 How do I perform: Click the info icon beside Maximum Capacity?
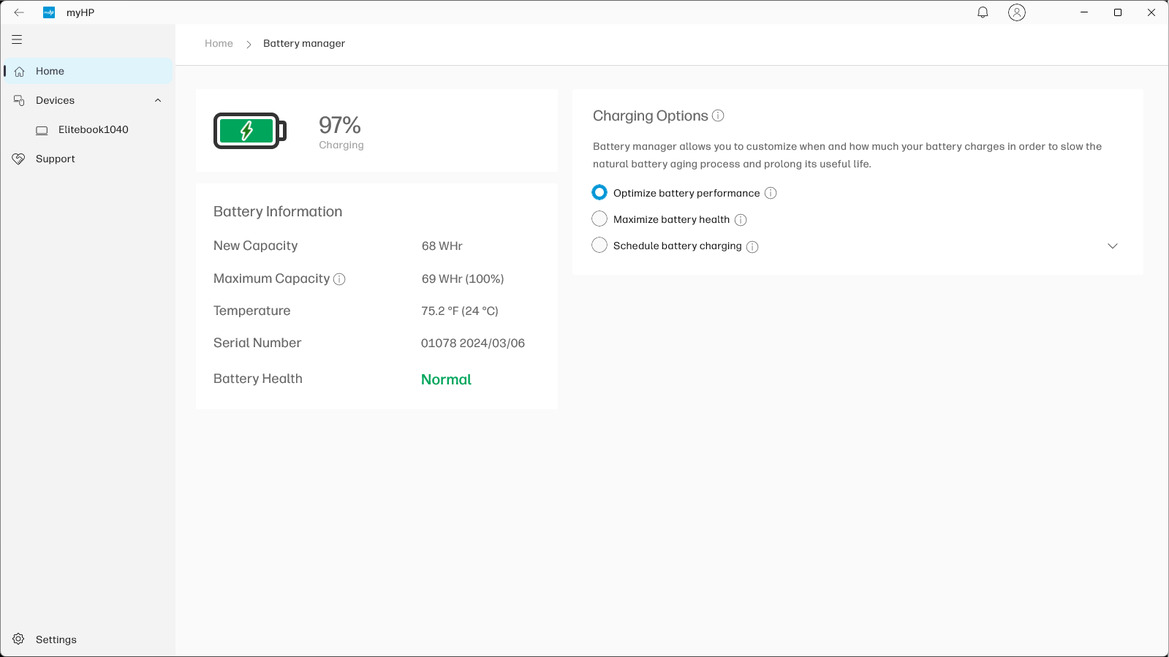339,279
